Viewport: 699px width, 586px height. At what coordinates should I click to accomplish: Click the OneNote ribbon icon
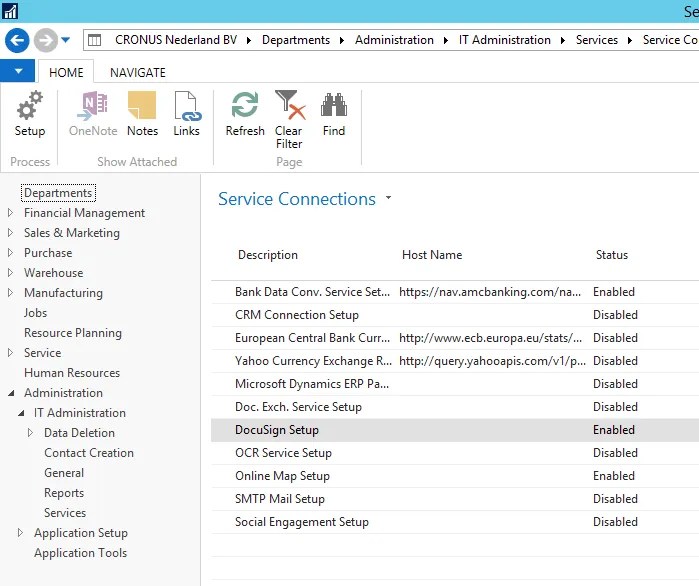click(93, 114)
